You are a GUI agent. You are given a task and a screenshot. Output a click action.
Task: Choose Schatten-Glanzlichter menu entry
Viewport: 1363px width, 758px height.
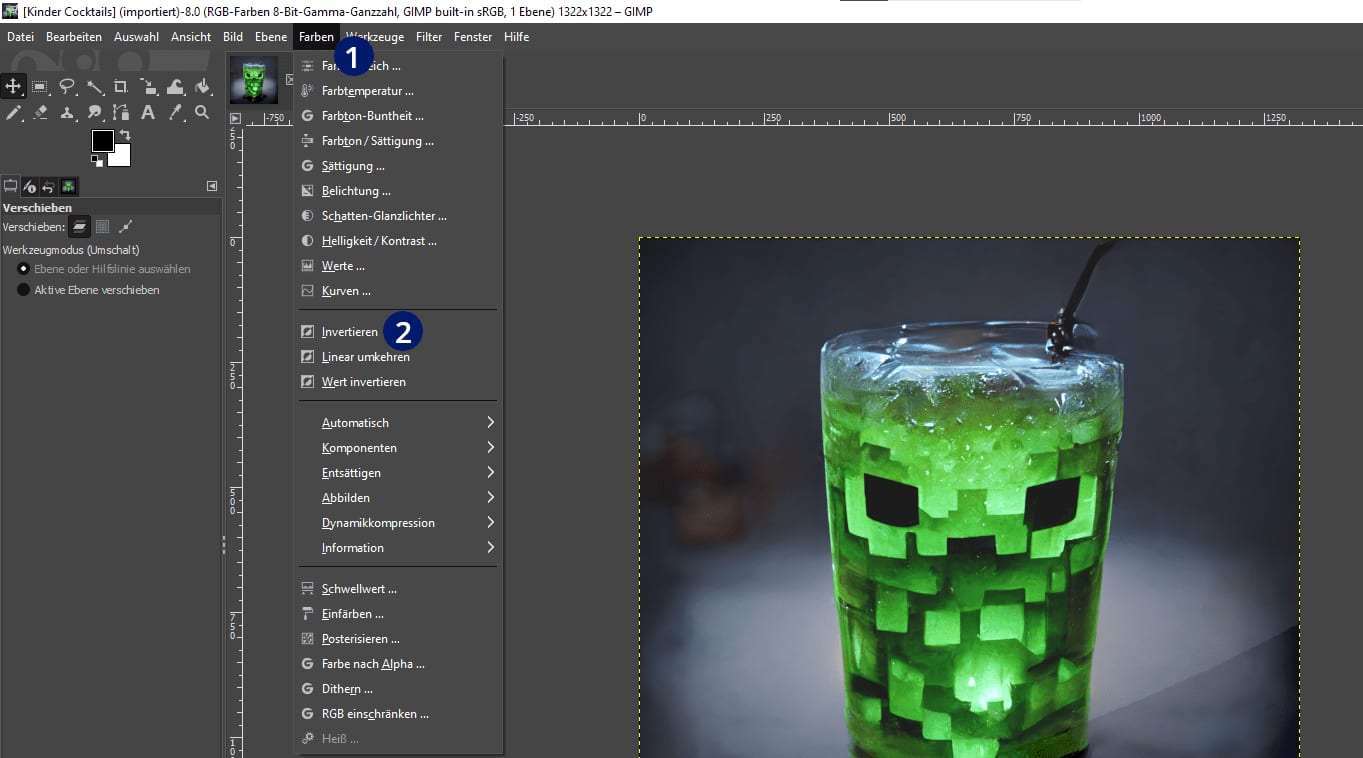click(398, 216)
